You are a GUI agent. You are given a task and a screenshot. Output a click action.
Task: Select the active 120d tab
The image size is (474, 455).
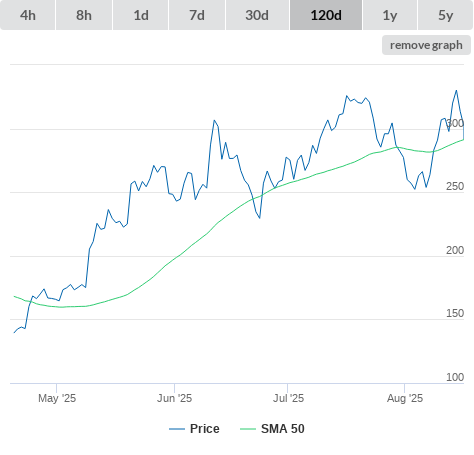click(x=326, y=15)
